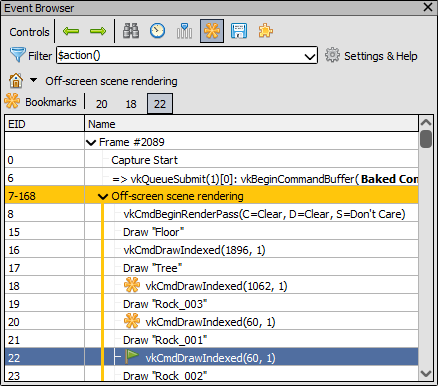This screenshot has width=438, height=386.
Task: Click the yellow puzzle piece extensions icon
Action: 266,31
